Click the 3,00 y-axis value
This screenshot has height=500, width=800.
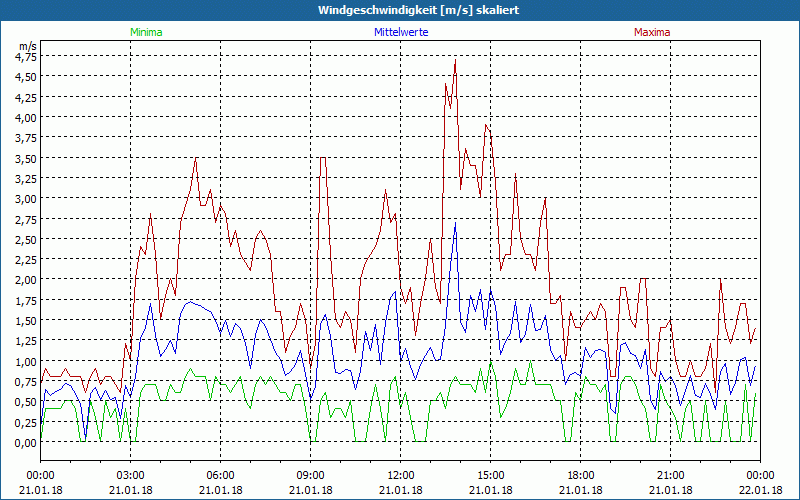(x=26, y=198)
